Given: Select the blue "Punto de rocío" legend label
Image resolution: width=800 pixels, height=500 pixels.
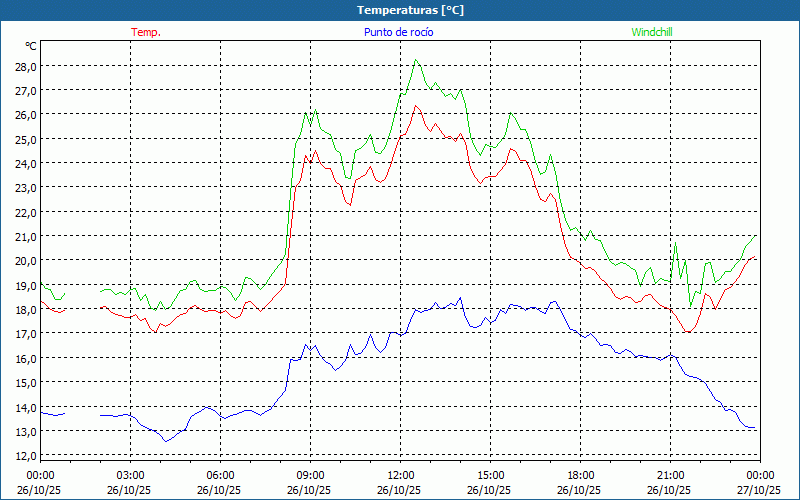Looking at the screenshot, I should (x=399, y=32).
